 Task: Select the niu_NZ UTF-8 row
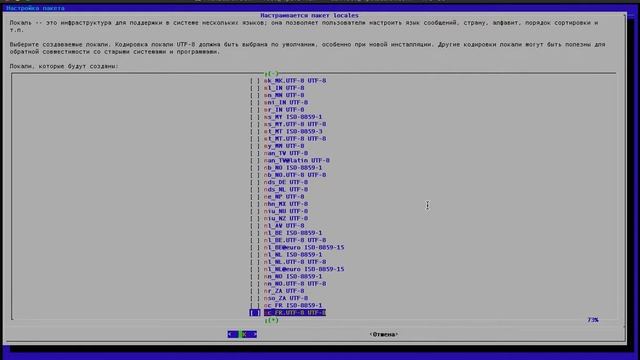(x=279, y=219)
